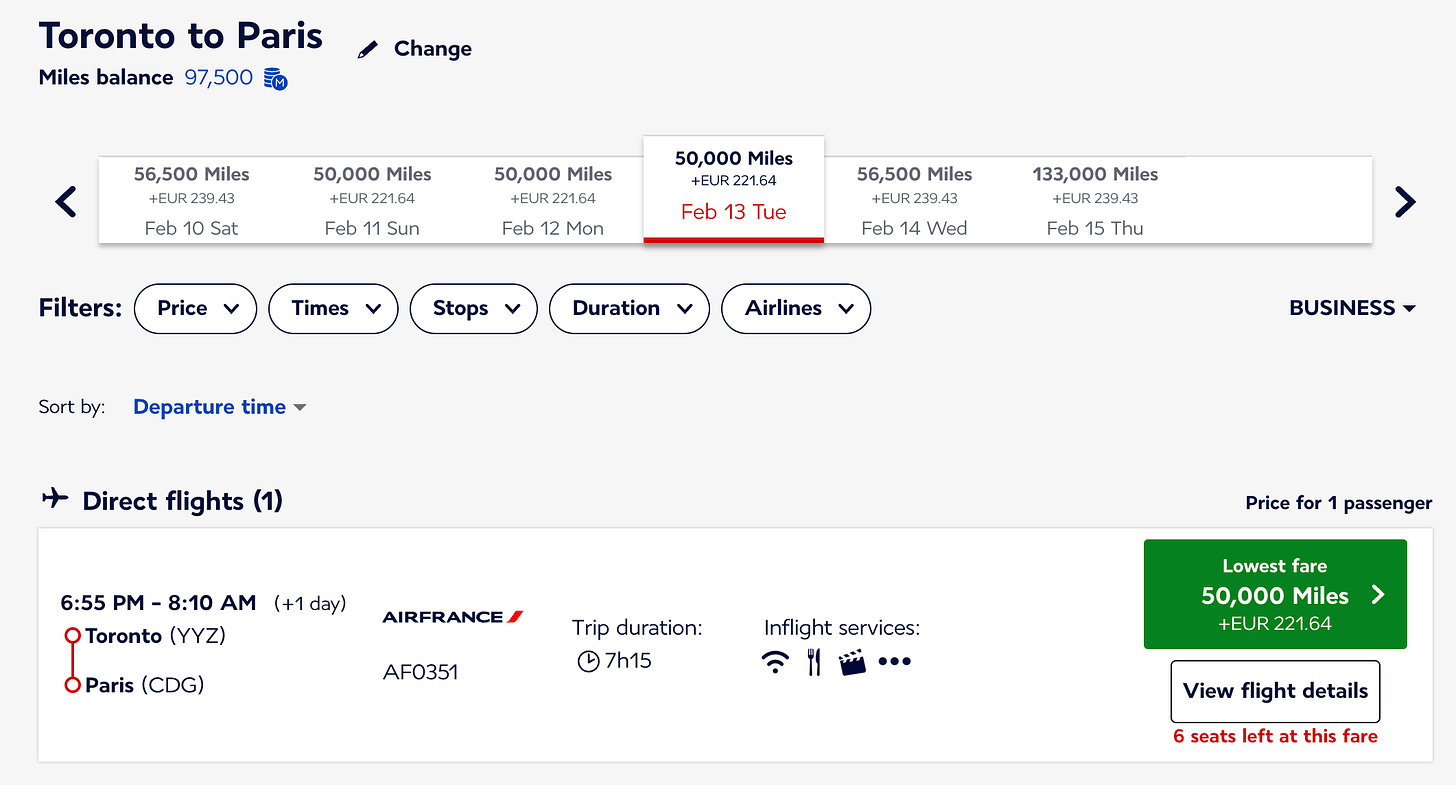Choose the Lowest fare 50,000 Miles button
The width and height of the screenshot is (1456, 785).
pyautogui.click(x=1275, y=595)
